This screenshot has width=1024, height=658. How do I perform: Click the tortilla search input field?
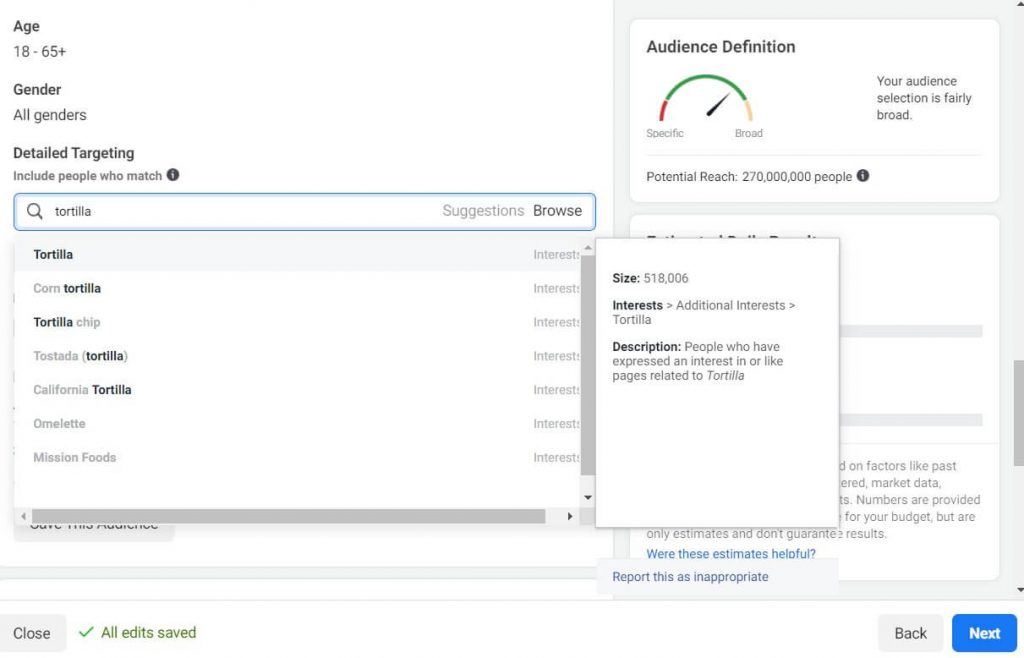[240, 211]
